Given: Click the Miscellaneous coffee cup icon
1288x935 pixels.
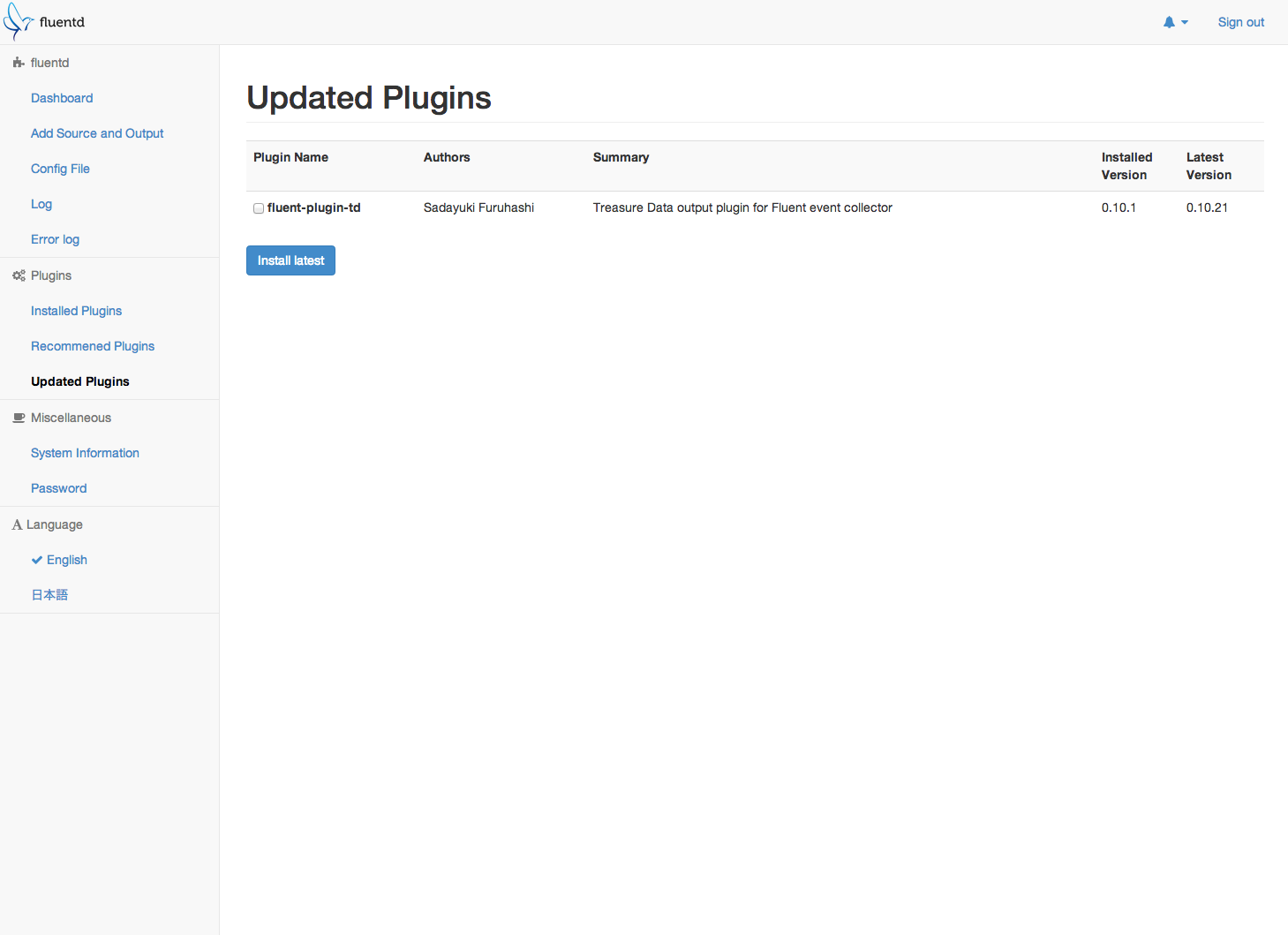Looking at the screenshot, I should pos(19,418).
